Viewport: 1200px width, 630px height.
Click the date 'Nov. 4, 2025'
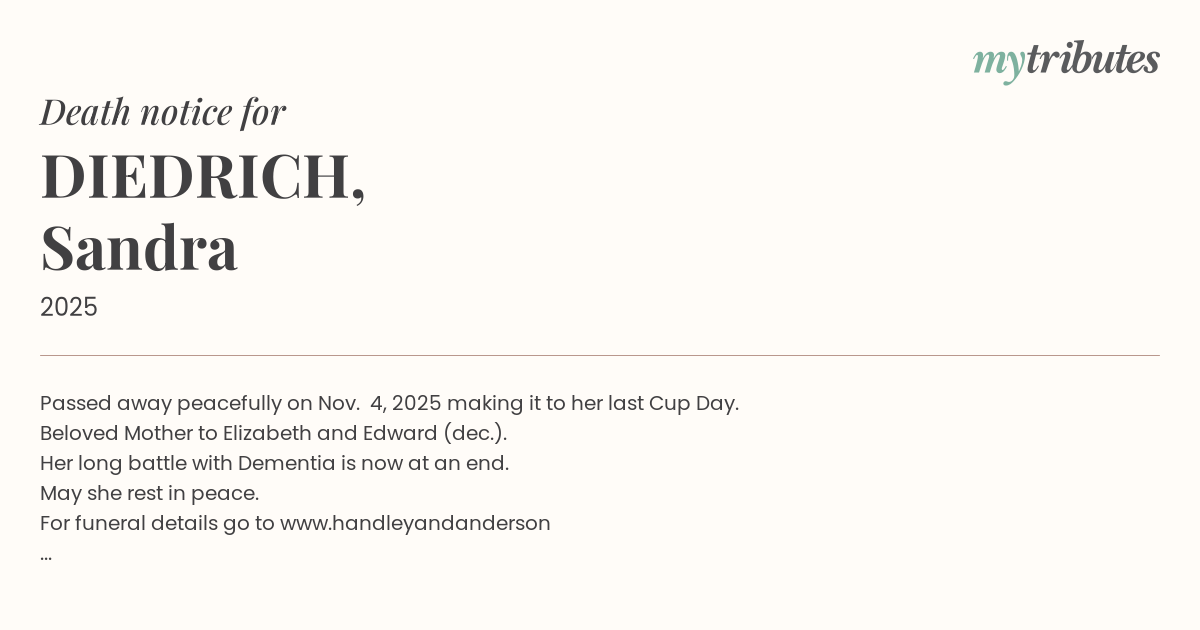pyautogui.click(x=379, y=403)
